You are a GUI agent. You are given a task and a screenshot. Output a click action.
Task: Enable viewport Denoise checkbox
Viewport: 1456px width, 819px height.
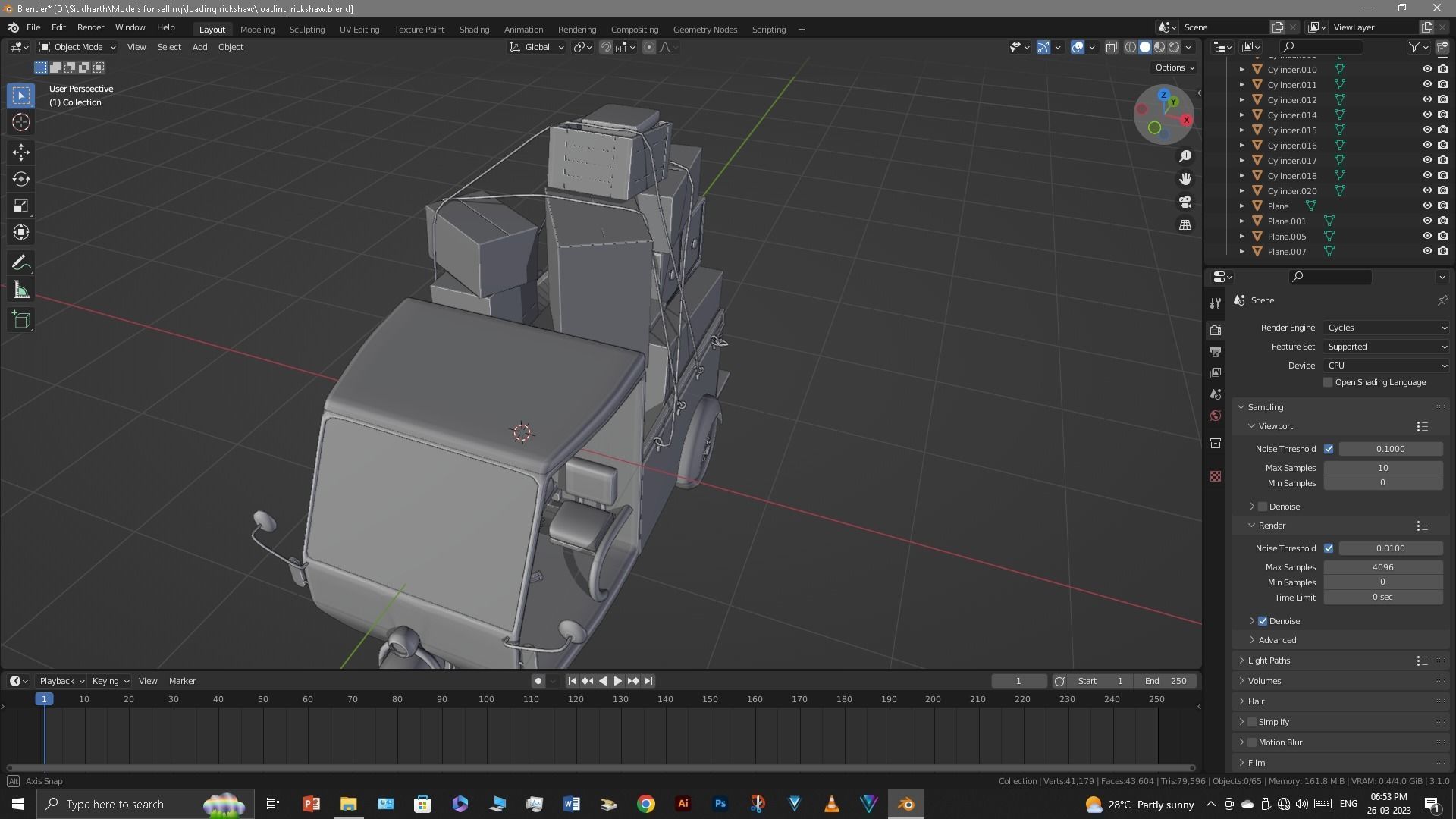(x=1263, y=507)
